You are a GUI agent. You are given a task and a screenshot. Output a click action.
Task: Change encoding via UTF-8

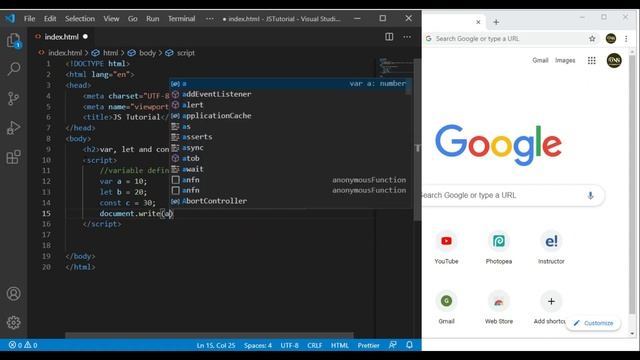[289, 345]
